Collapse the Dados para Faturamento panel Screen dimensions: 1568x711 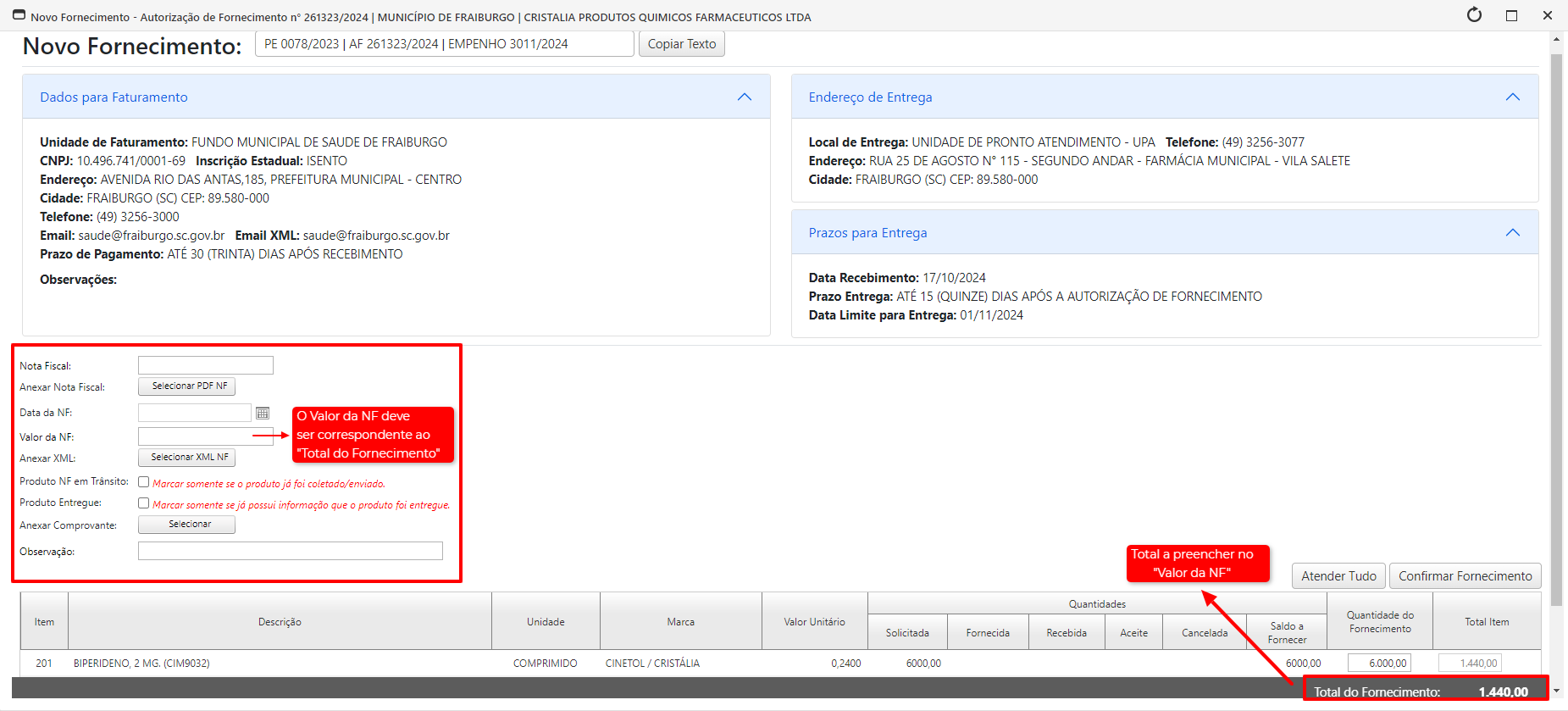[x=744, y=97]
